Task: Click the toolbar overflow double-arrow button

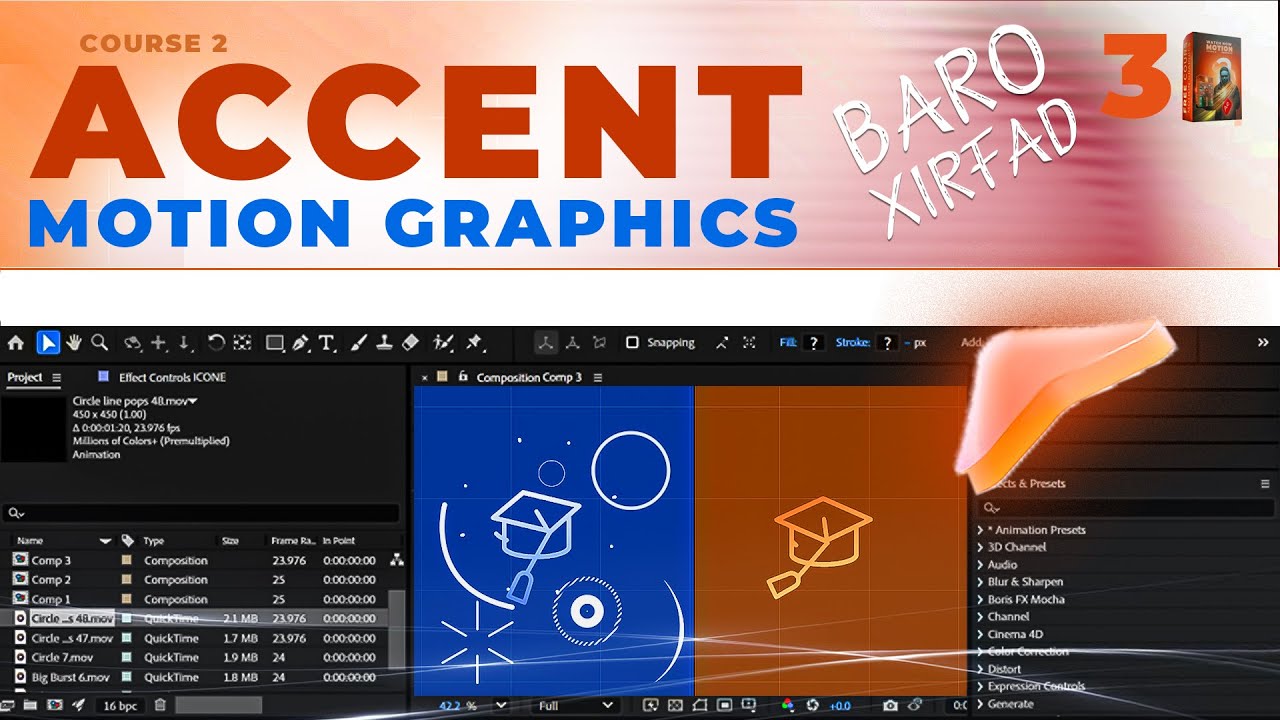Action: tap(1263, 342)
